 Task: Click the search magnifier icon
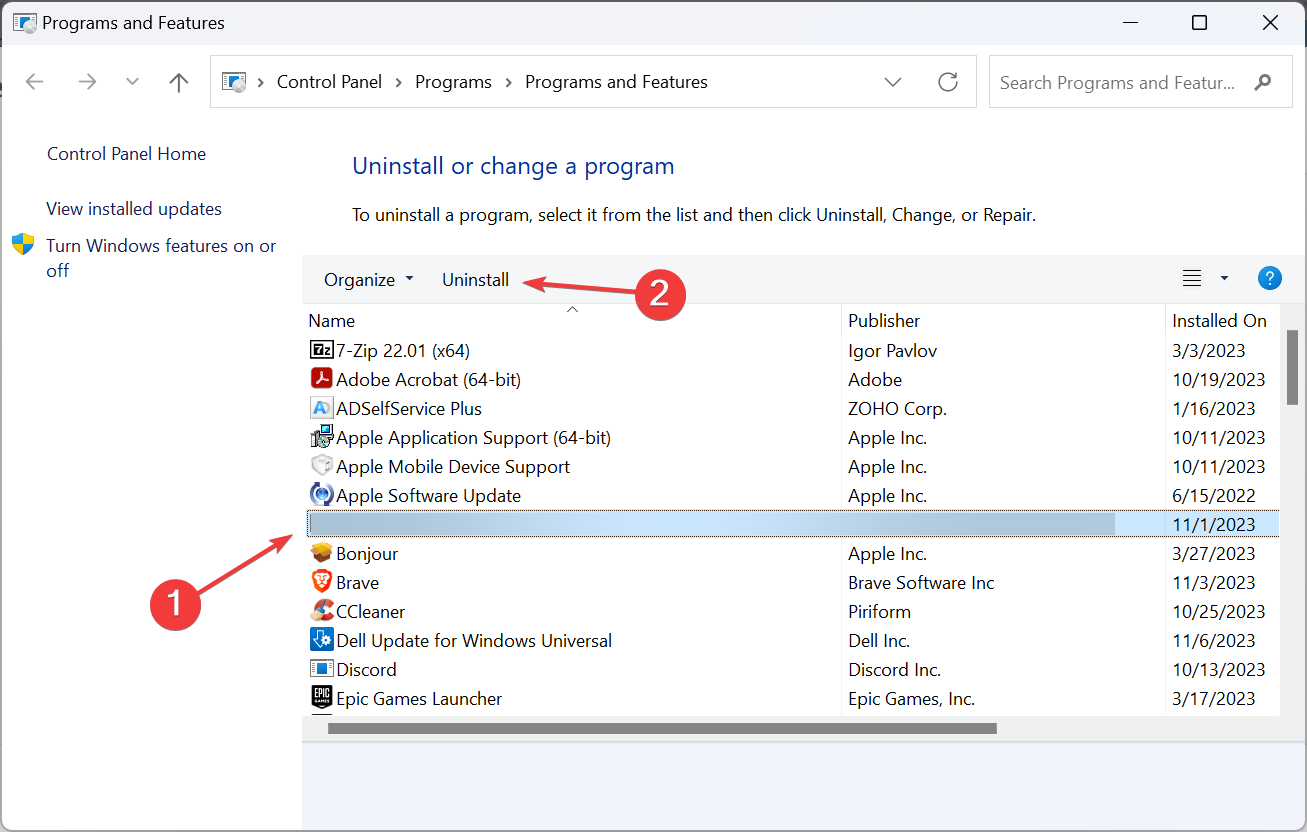click(1264, 82)
